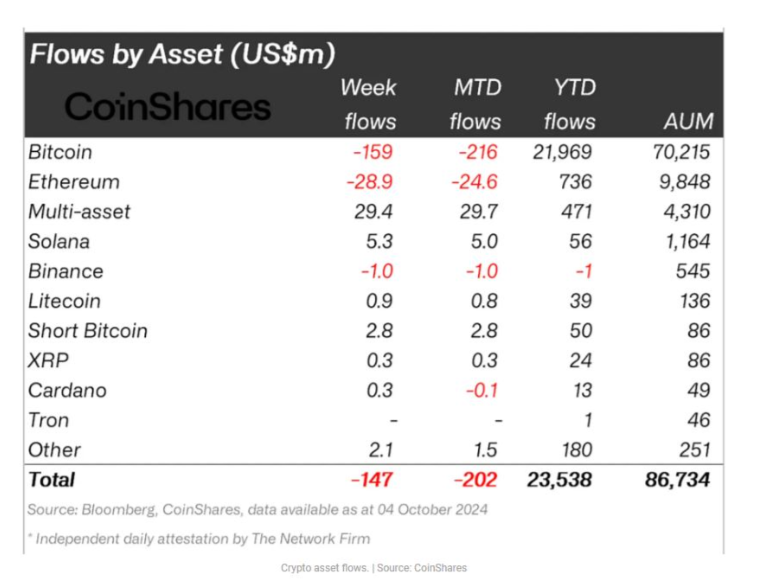Screen dimensions: 764x585
Task: Click the "Flows by Asset (US$m)" title
Action: [181, 54]
